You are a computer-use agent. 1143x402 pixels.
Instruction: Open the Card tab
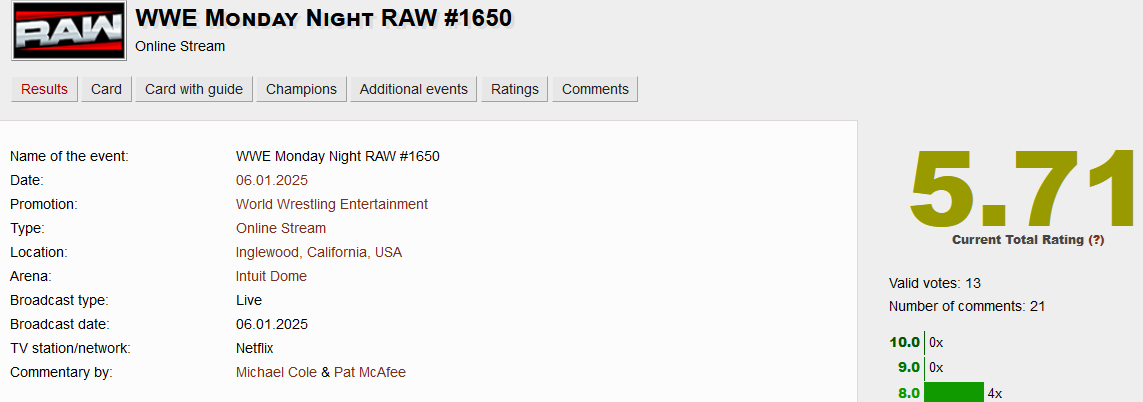pos(106,89)
